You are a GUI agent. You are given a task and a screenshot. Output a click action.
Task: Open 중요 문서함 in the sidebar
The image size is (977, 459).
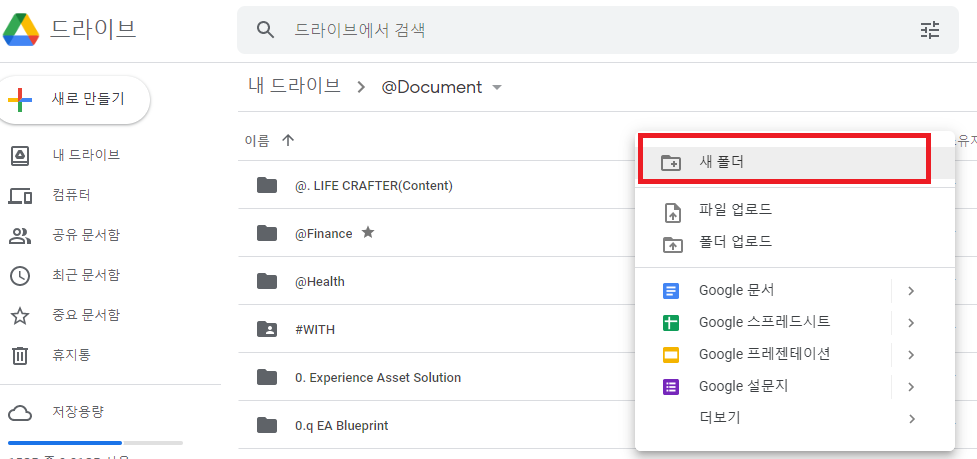[x=86, y=315]
